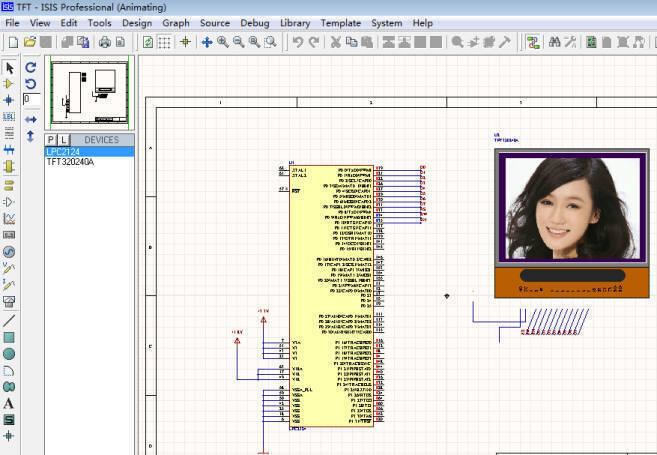Click the rotate clockwise icon
Image resolution: width=657 pixels, height=455 pixels.
31,68
